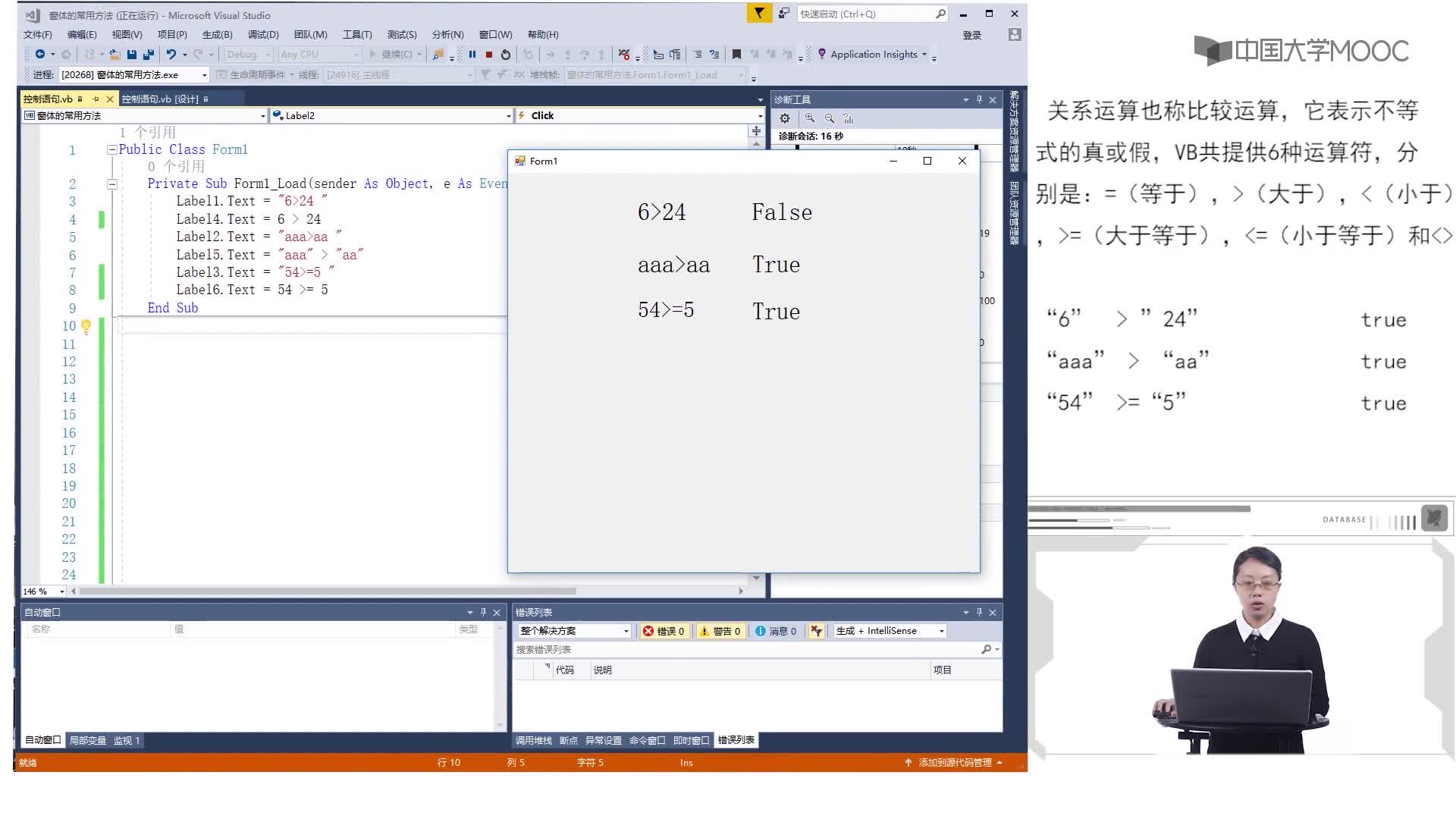Screen dimensions: 1456x819
Task: Click the Save All icon
Action: (x=149, y=55)
